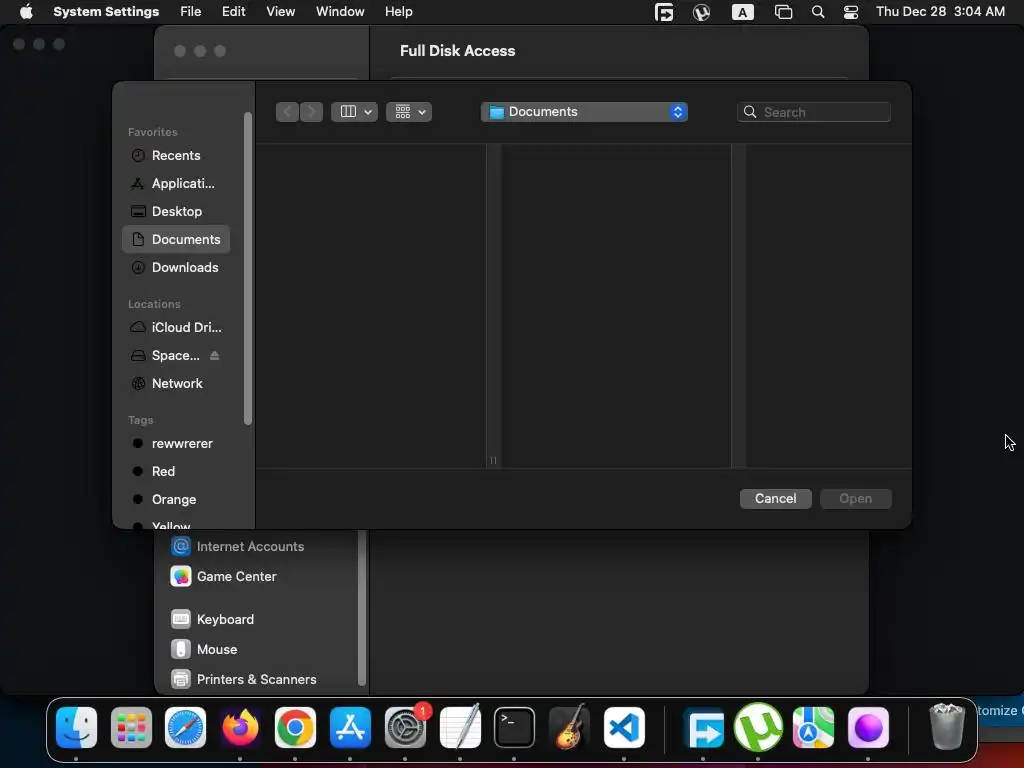
Task: Open Mouse settings in System Settings
Action: (x=204, y=649)
